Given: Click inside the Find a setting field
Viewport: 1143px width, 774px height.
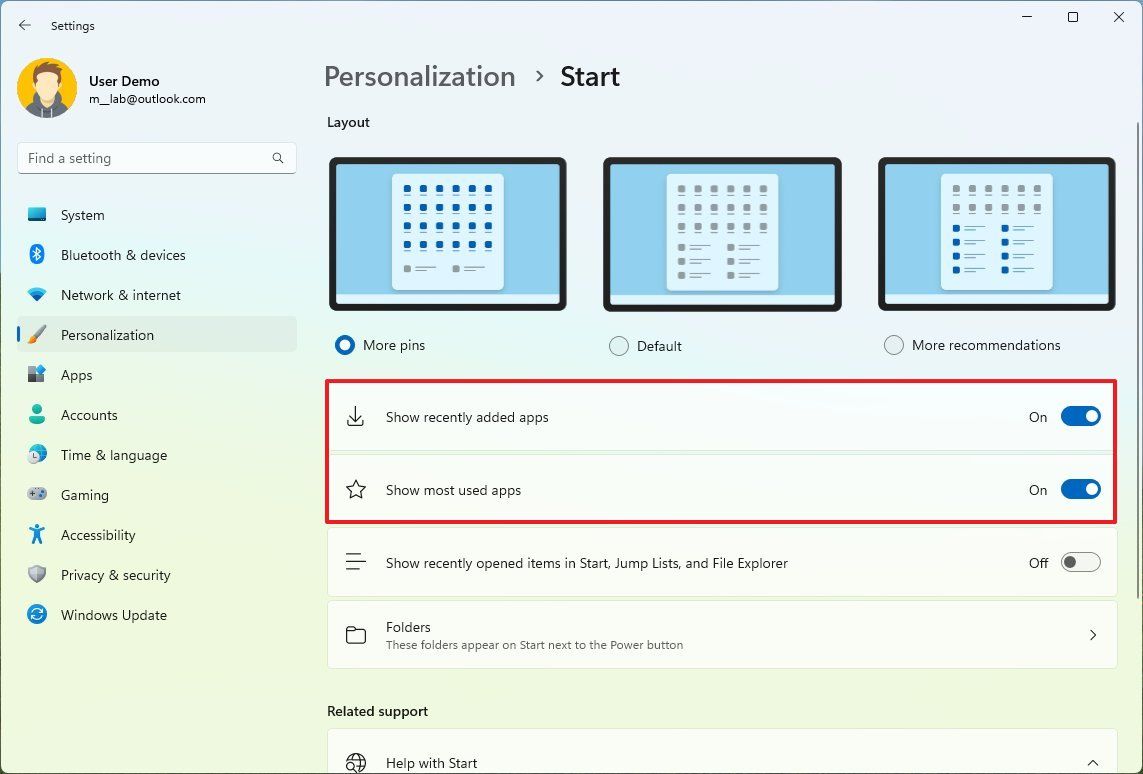Looking at the screenshot, I should click(150, 158).
